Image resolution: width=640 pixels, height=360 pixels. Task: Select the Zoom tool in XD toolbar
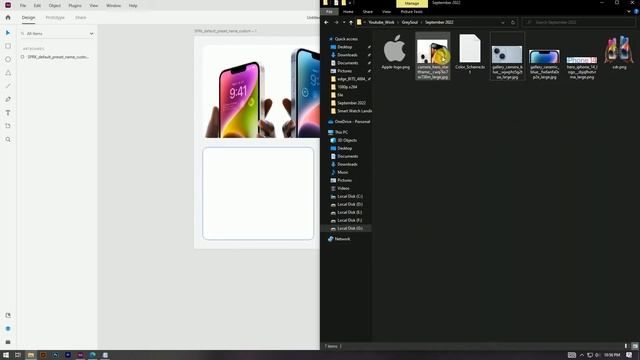point(8,140)
